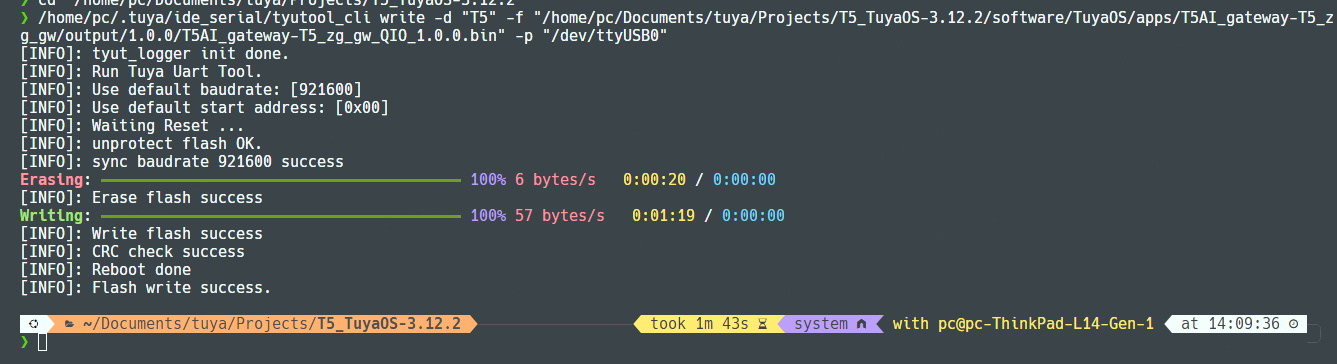
Task: Click the green prompt chevron on last line
Action: click(25, 342)
